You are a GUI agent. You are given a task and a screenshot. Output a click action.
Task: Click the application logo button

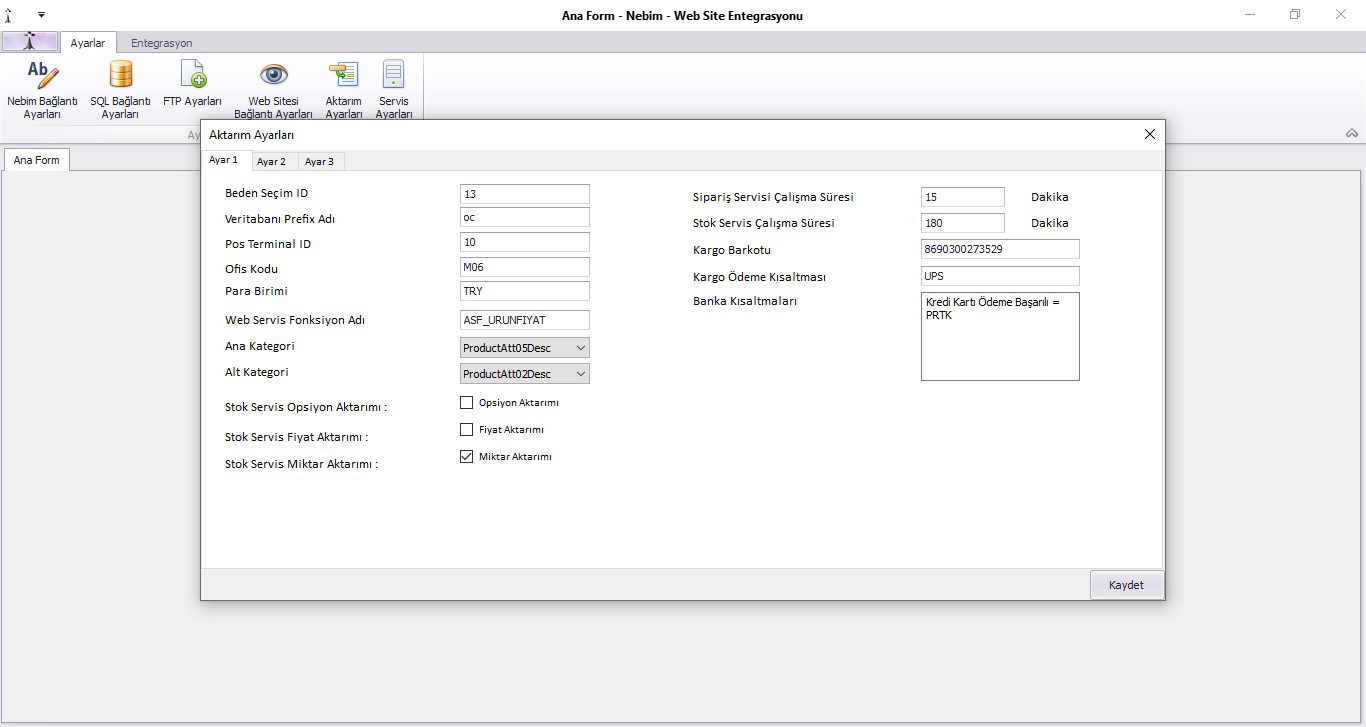click(30, 42)
